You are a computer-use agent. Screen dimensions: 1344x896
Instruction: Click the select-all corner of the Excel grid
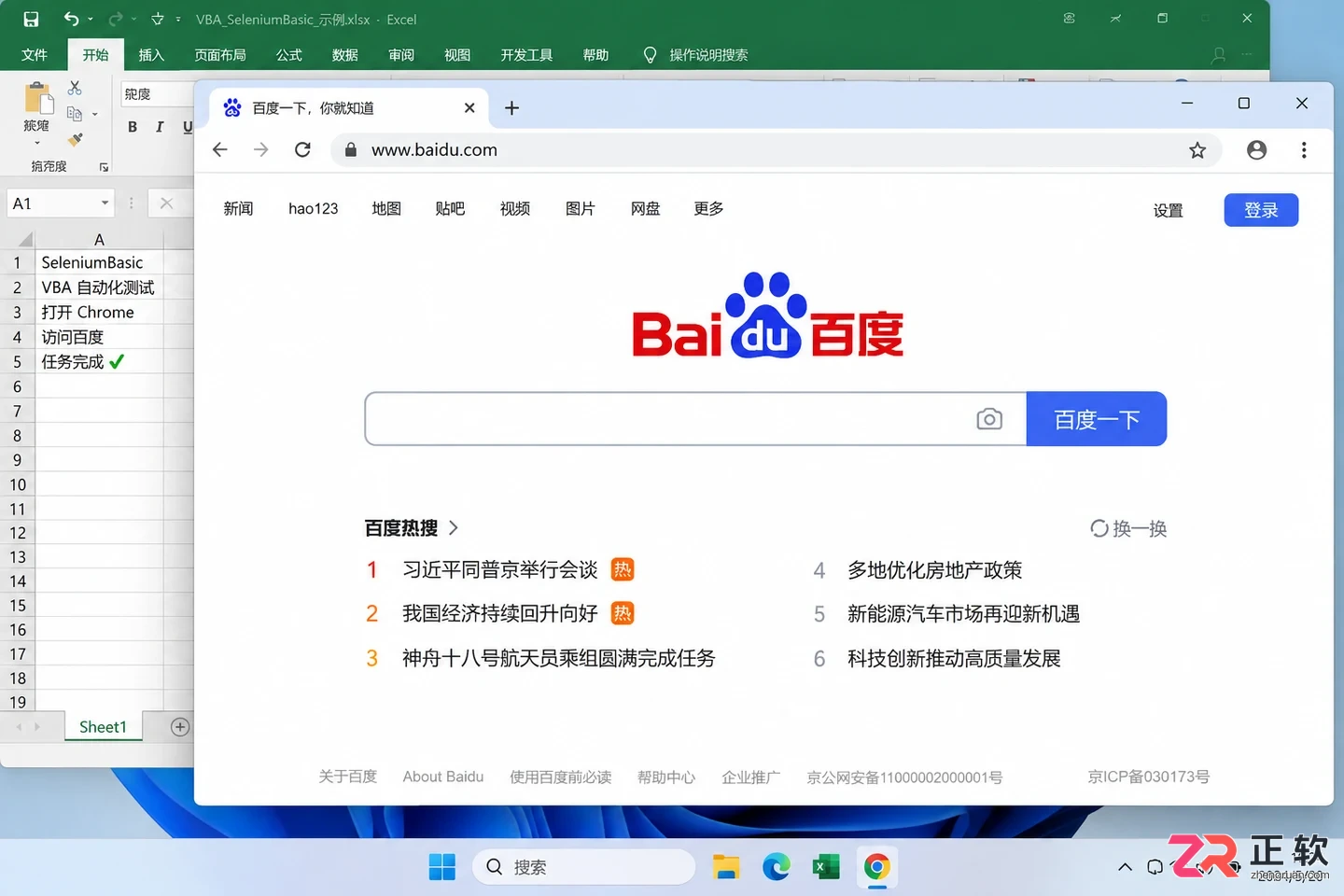tap(24, 240)
